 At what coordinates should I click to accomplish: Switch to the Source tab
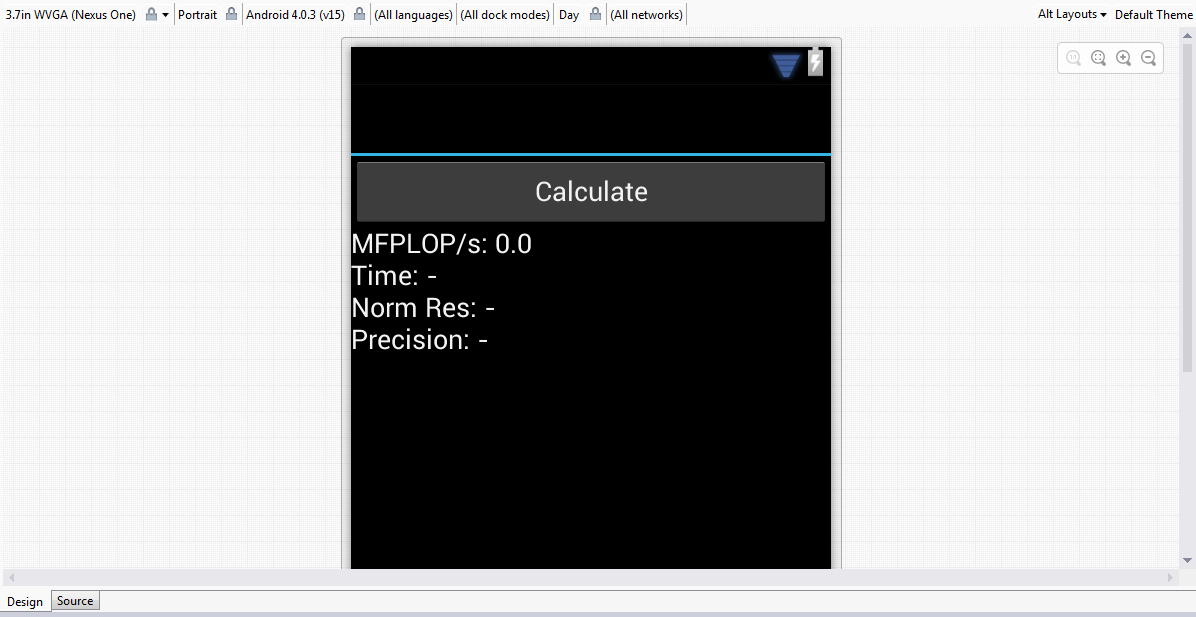point(74,600)
